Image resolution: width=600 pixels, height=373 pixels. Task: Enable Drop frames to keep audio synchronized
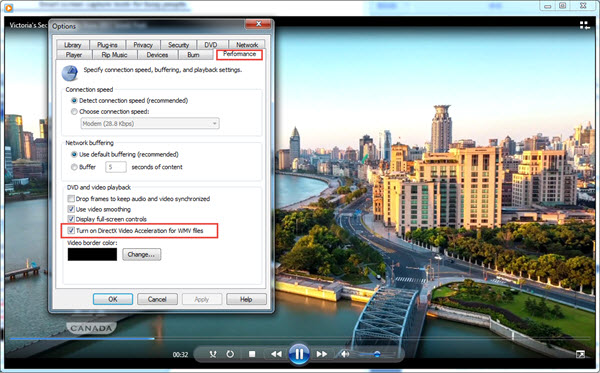click(x=71, y=199)
